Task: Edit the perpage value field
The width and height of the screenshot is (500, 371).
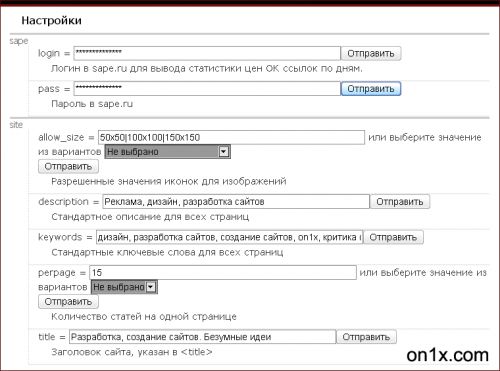Action: click(x=223, y=273)
